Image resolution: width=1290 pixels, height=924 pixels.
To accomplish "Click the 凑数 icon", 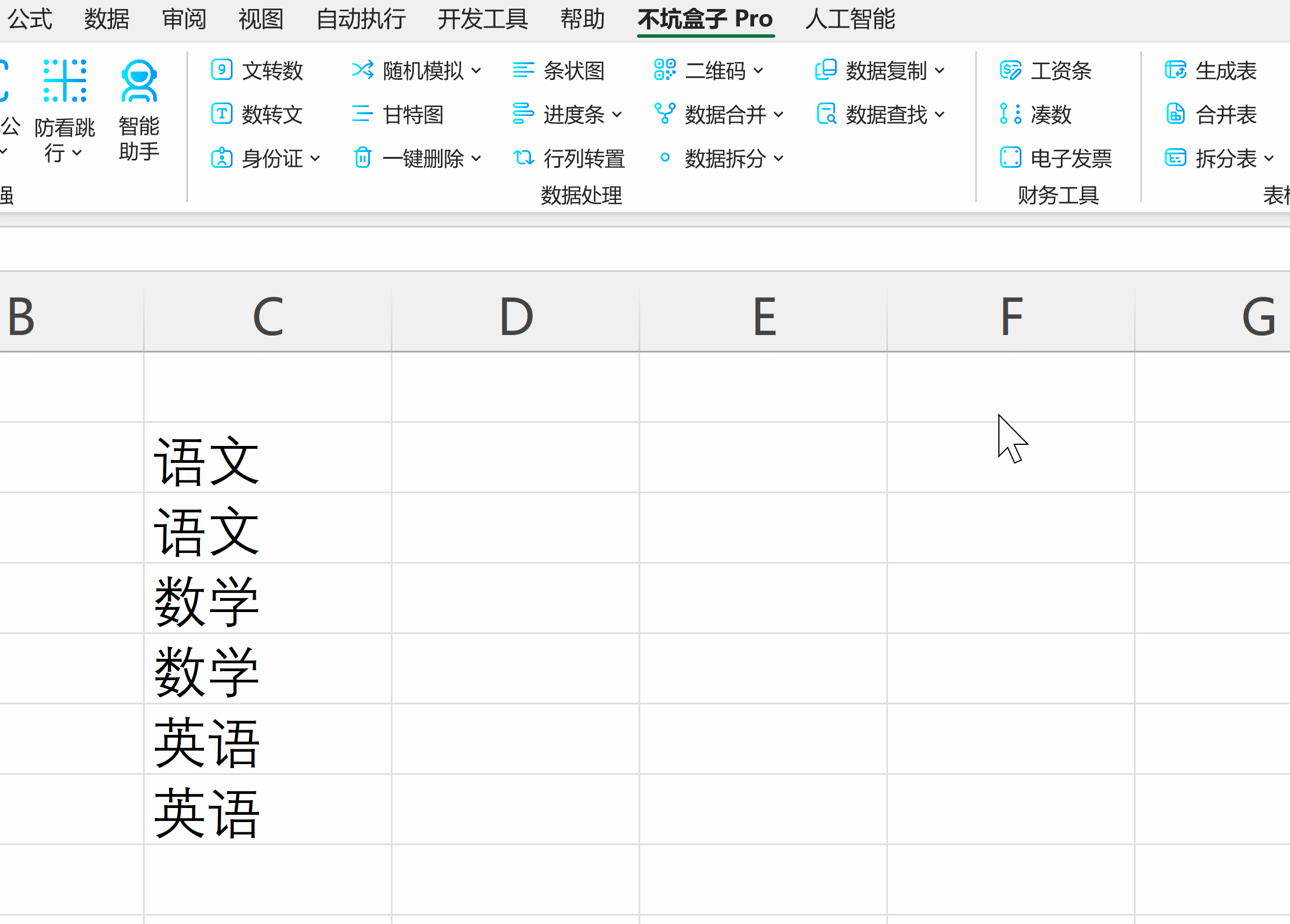I will (x=1010, y=114).
